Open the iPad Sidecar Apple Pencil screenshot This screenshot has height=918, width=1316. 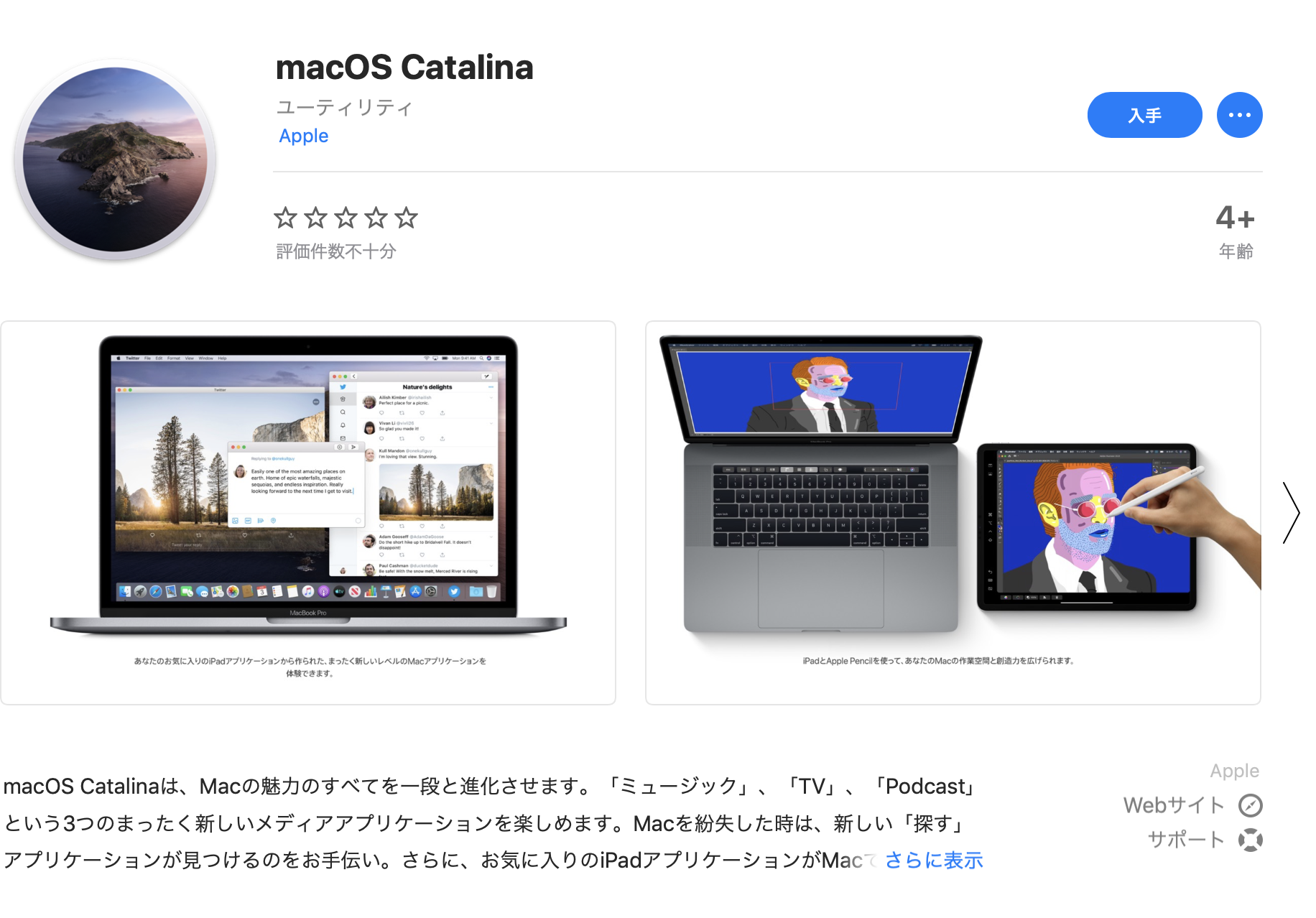(x=953, y=513)
